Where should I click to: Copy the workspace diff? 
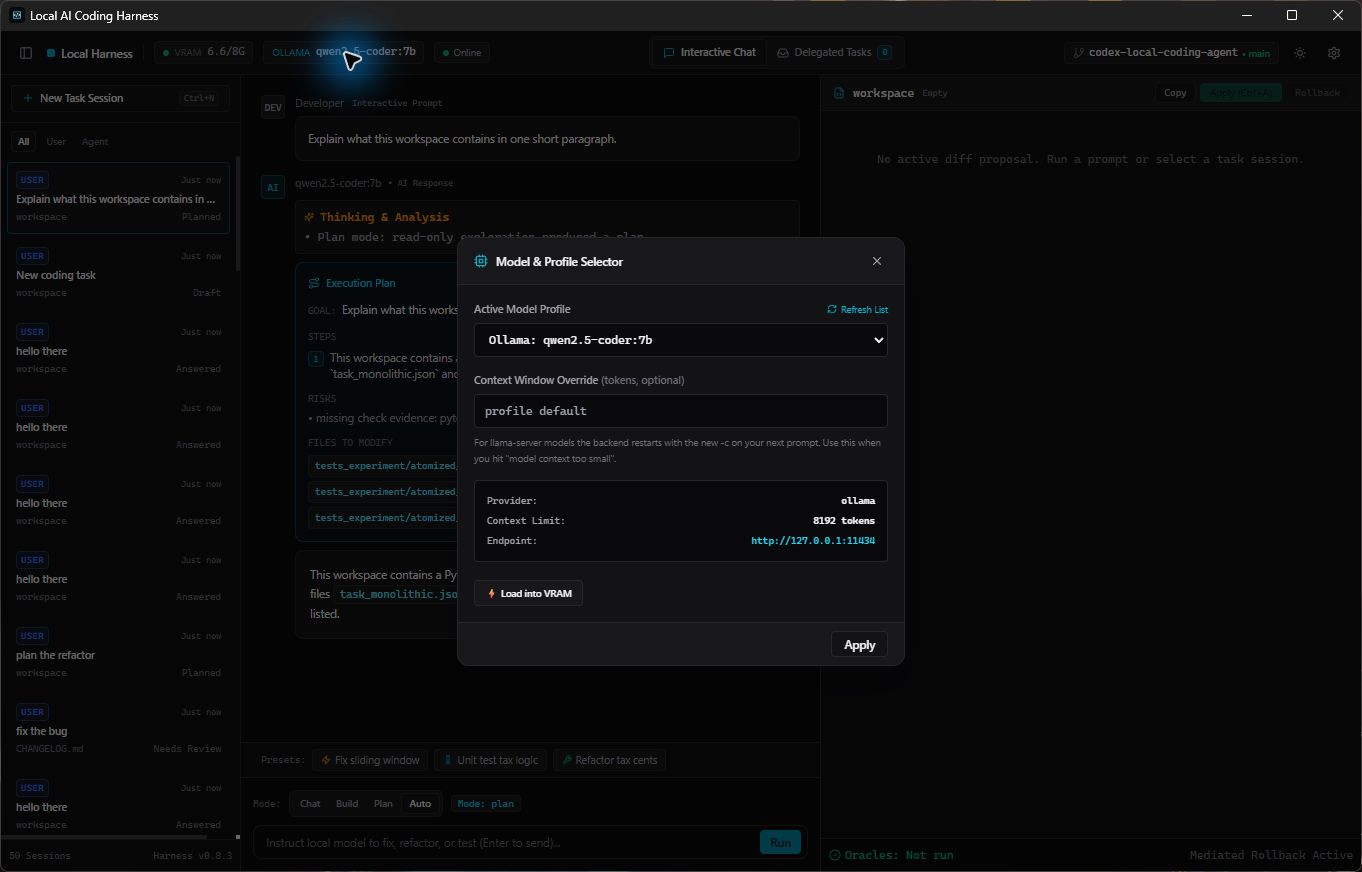click(1175, 93)
